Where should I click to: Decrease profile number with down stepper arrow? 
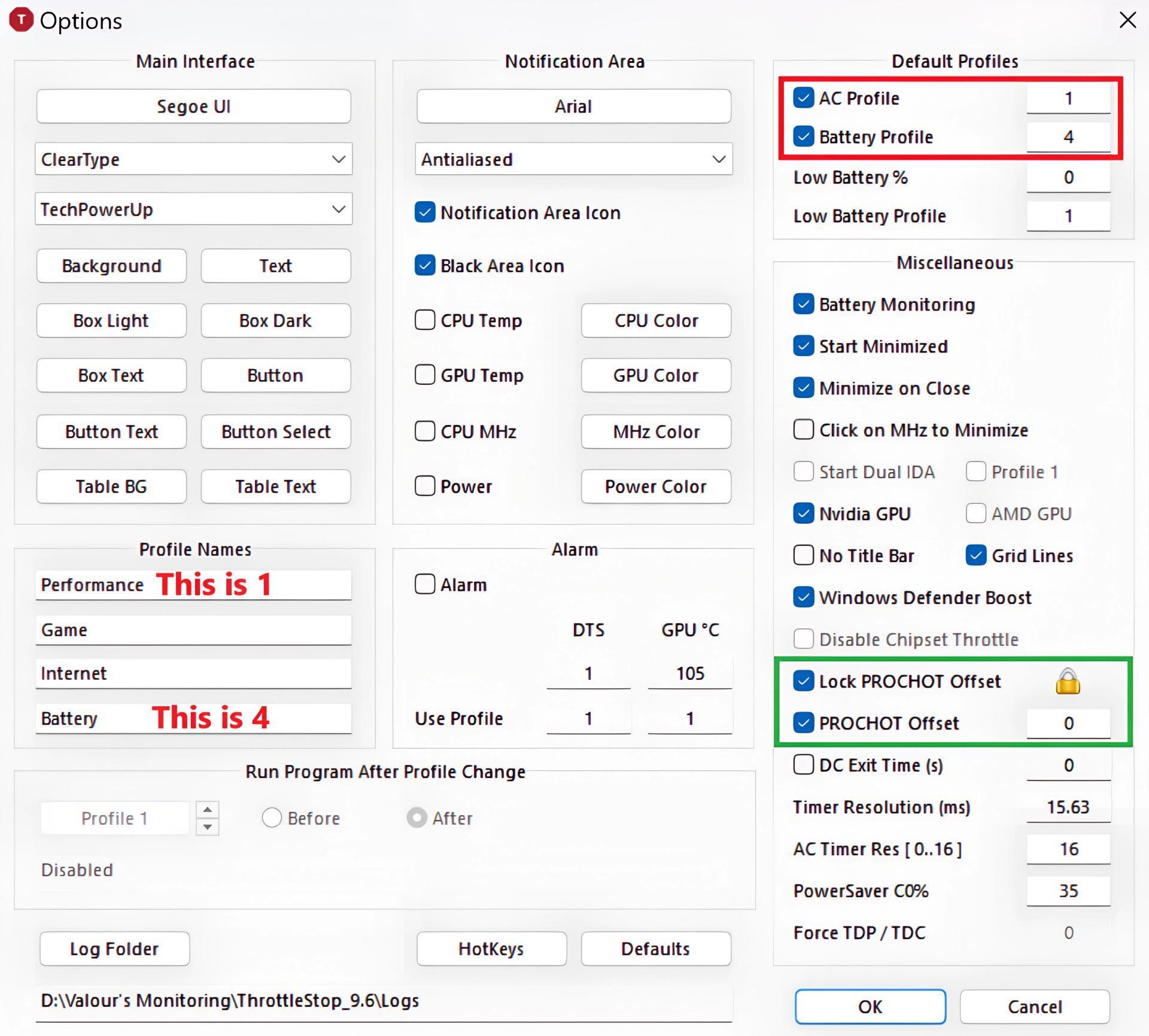coord(207,827)
